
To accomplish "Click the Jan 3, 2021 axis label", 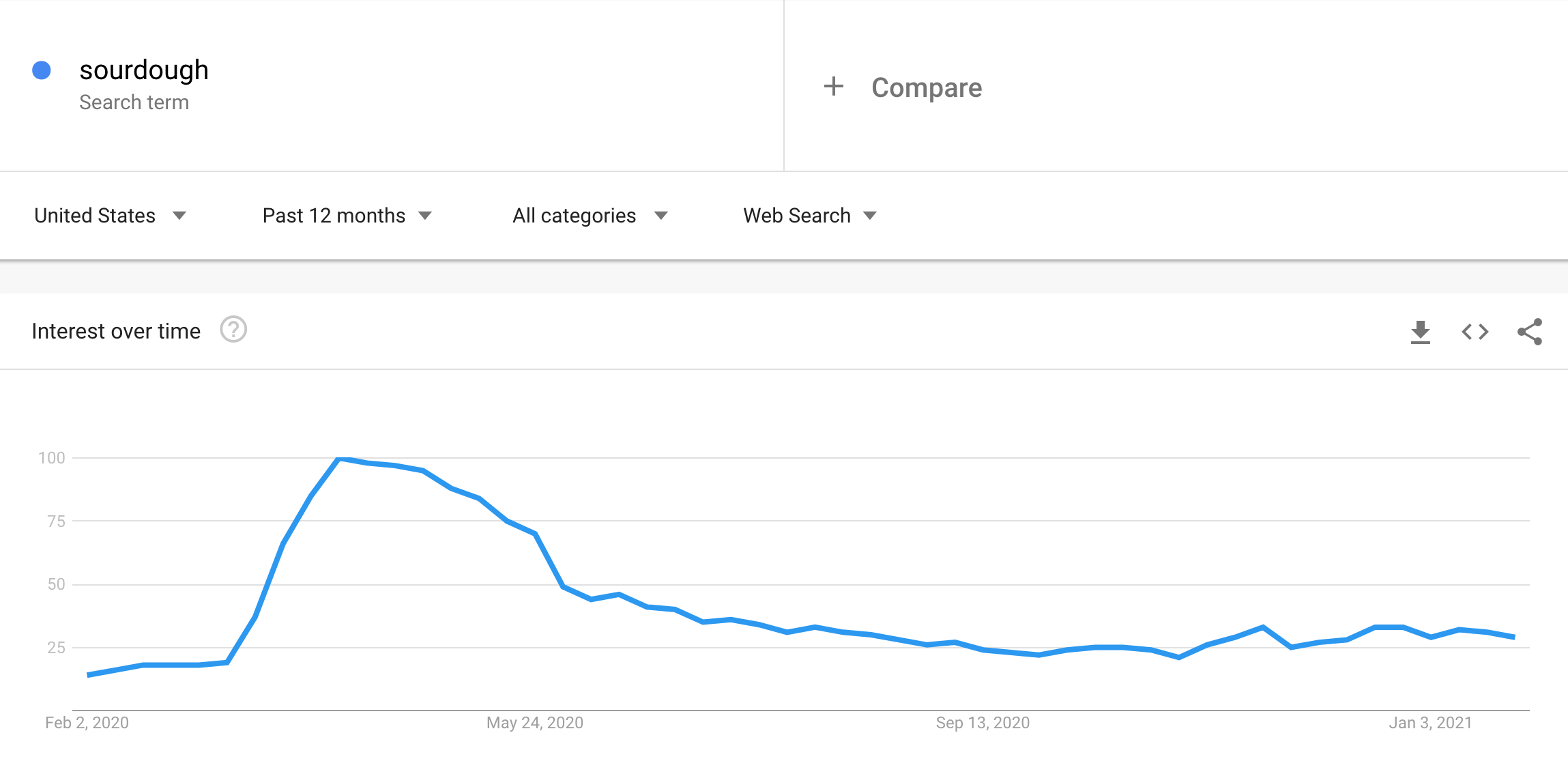I will (x=1431, y=723).
